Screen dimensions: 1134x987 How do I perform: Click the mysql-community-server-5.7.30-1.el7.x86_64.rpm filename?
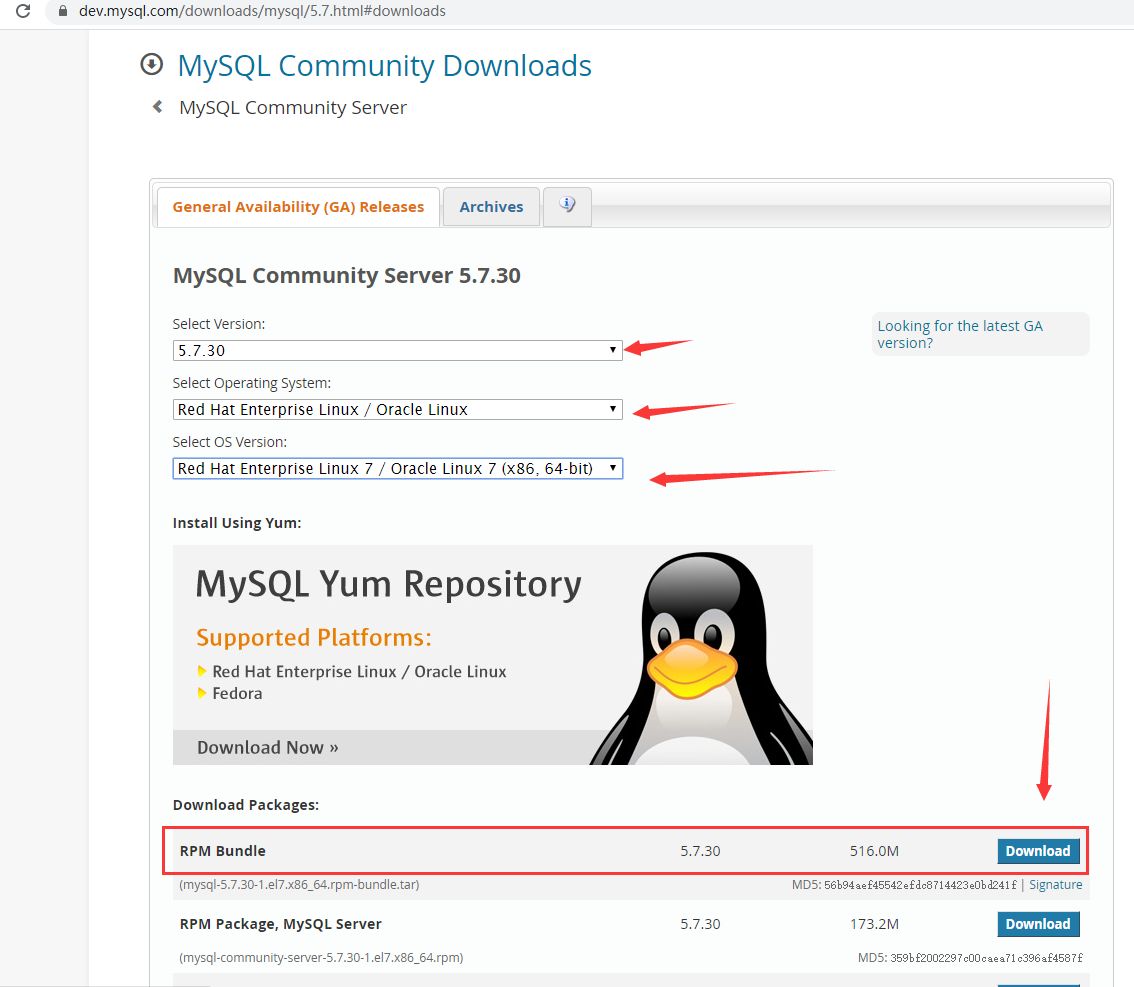point(321,957)
